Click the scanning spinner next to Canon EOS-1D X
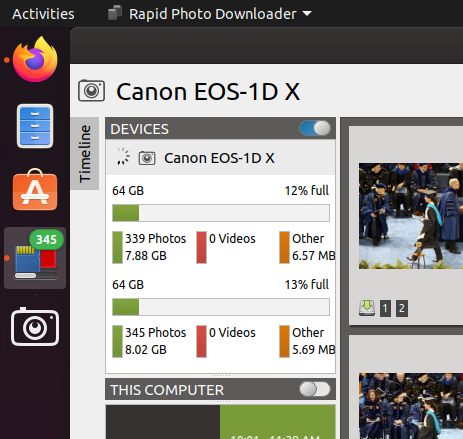 [123, 156]
